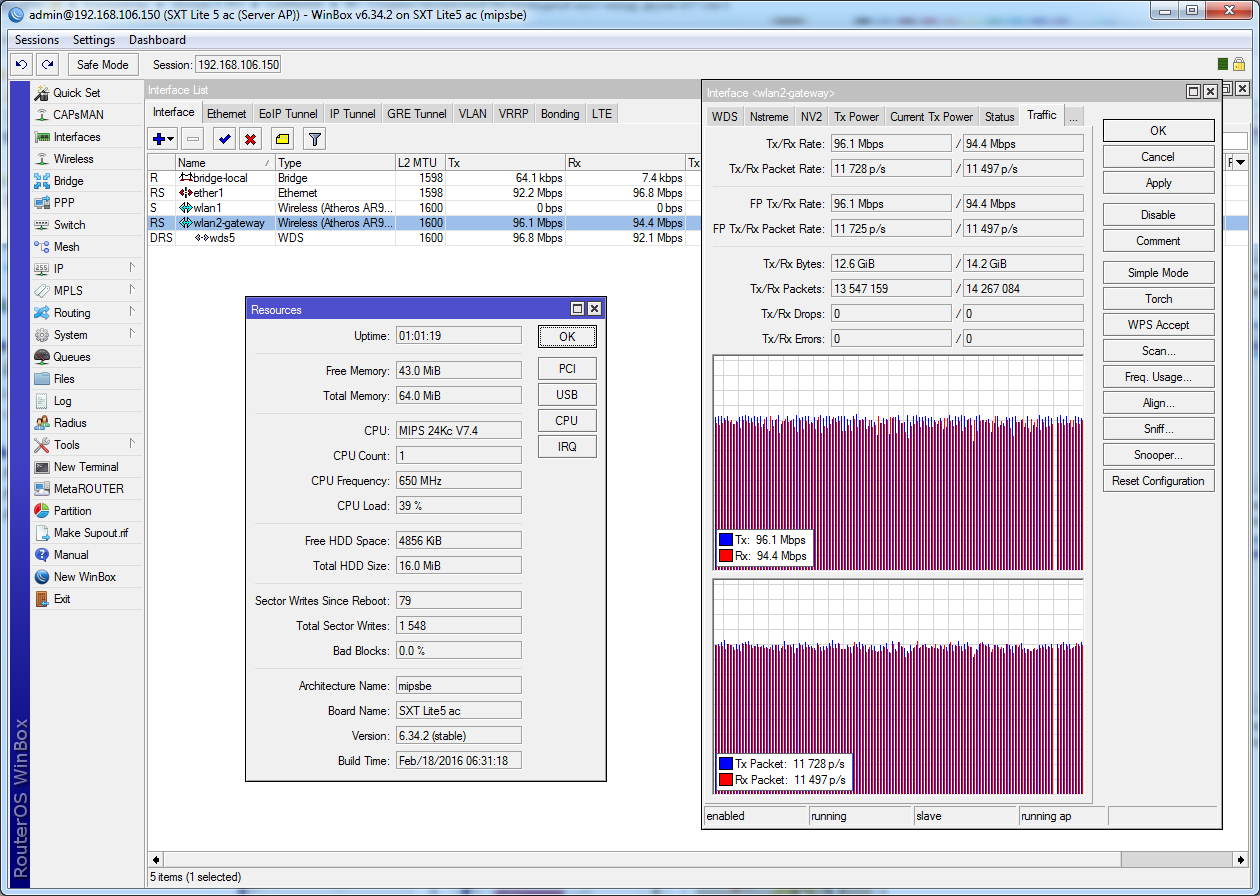
Task: Sort by the L2 MTU column header
Action: 420,162
